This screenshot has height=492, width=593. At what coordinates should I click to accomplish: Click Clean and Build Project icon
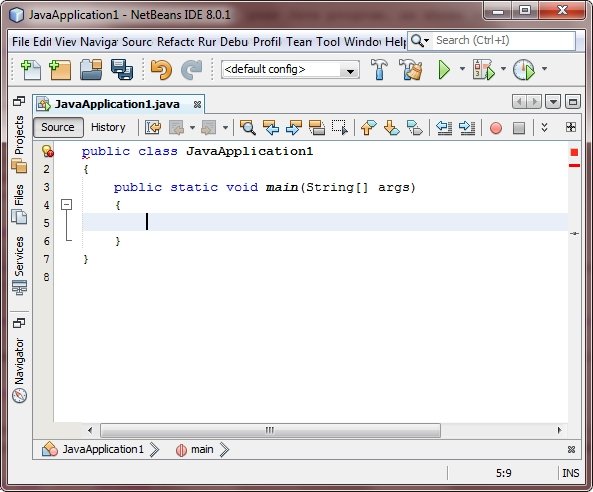pyautogui.click(x=411, y=70)
